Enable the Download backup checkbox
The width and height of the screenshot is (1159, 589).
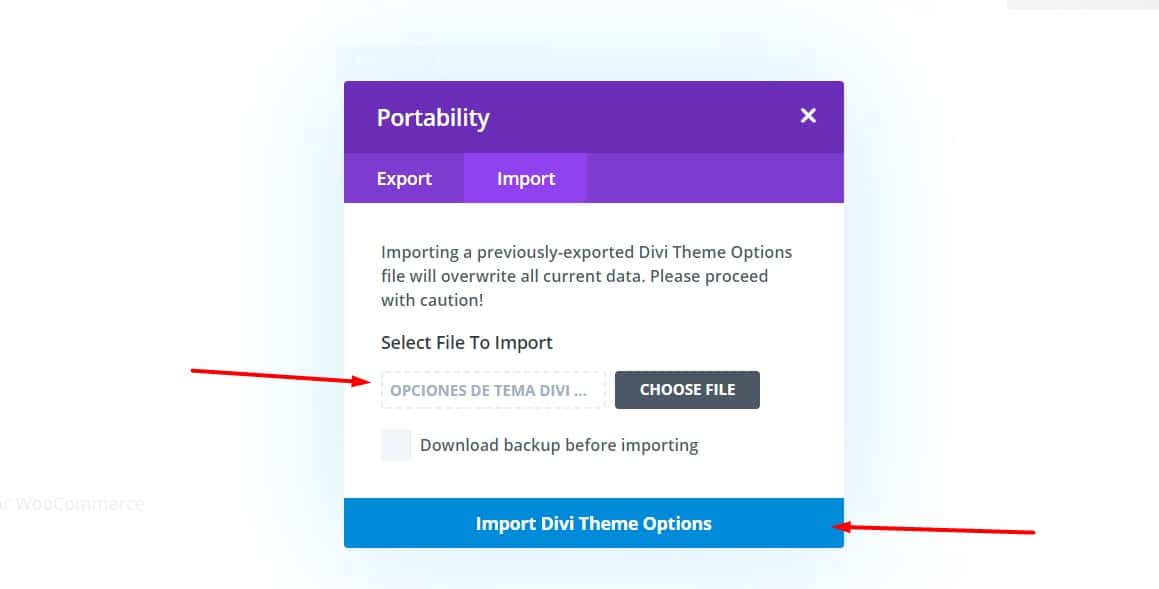point(396,445)
